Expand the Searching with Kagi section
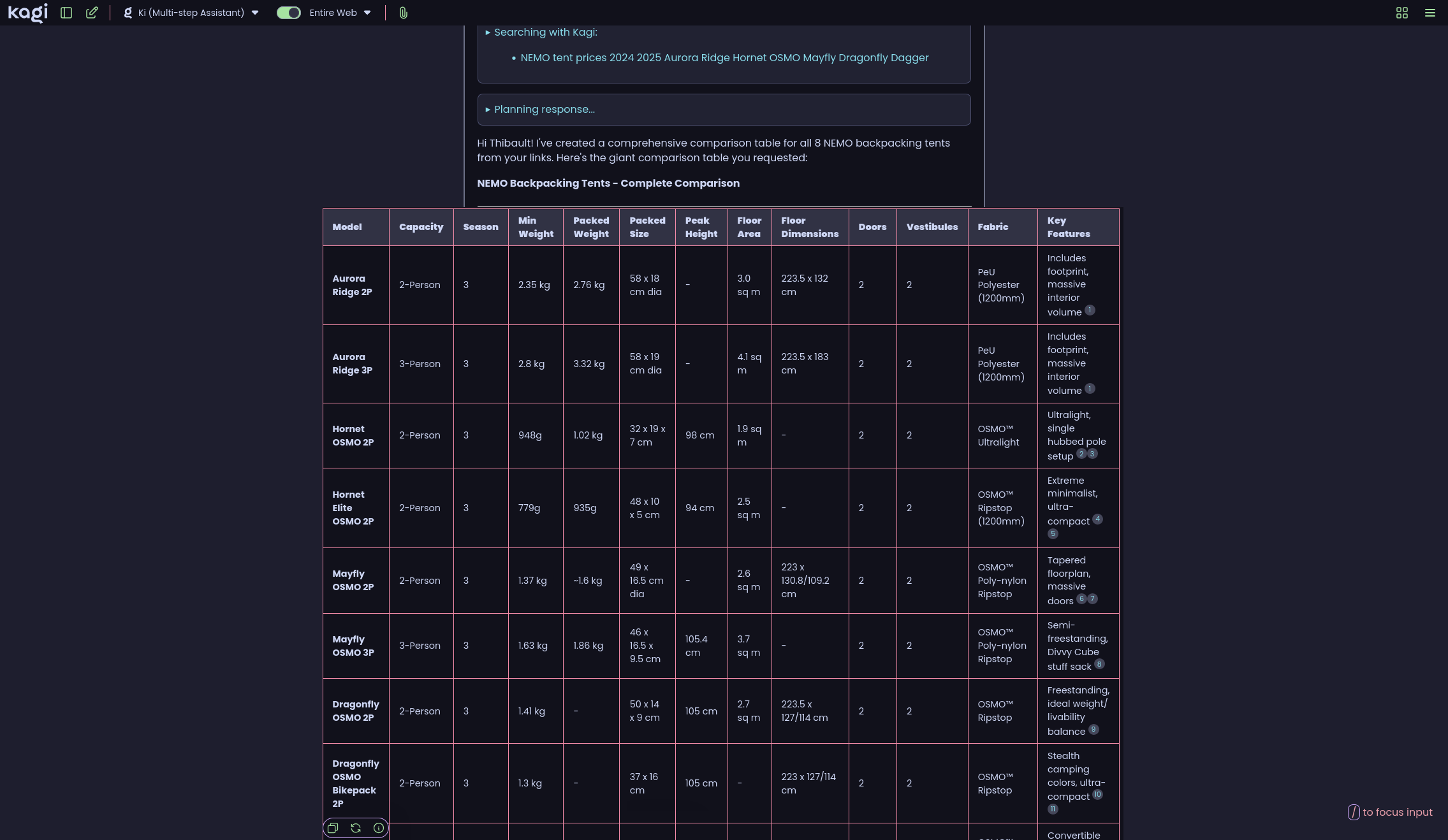The width and height of the screenshot is (1448, 840). pyautogui.click(x=545, y=33)
